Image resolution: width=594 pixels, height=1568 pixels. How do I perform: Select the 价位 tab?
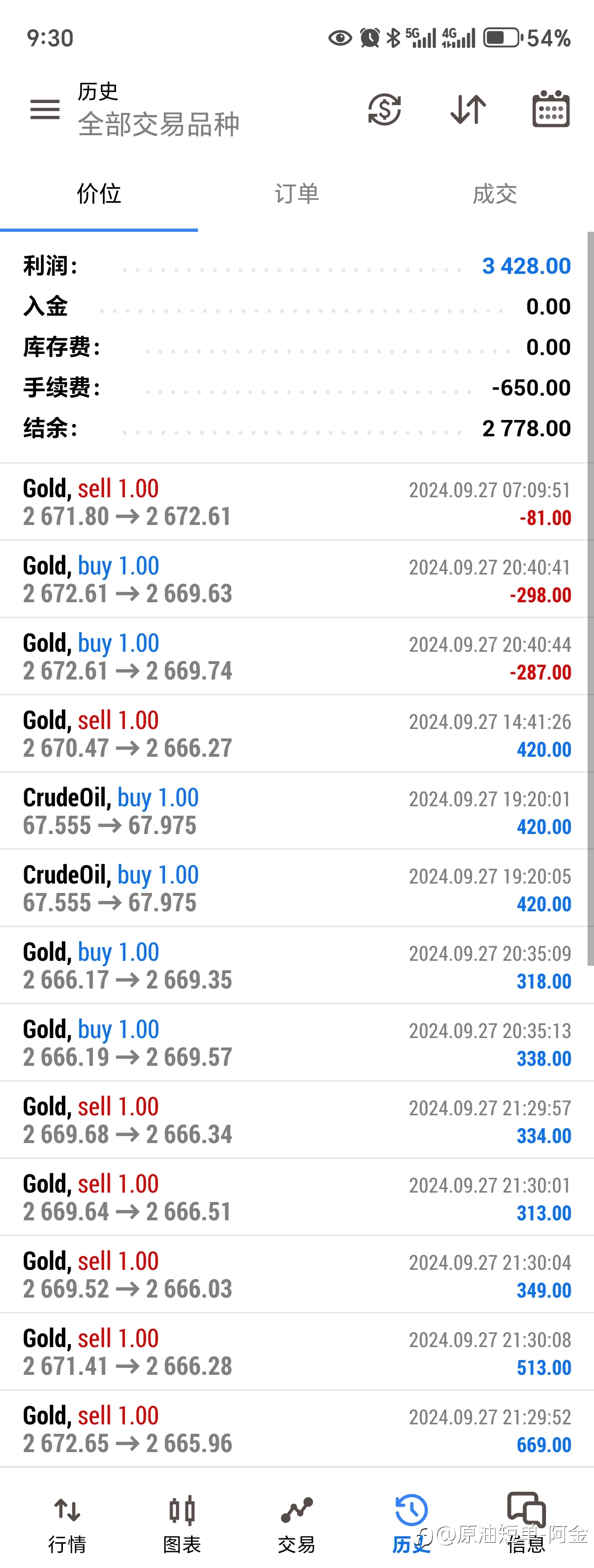coord(99,194)
